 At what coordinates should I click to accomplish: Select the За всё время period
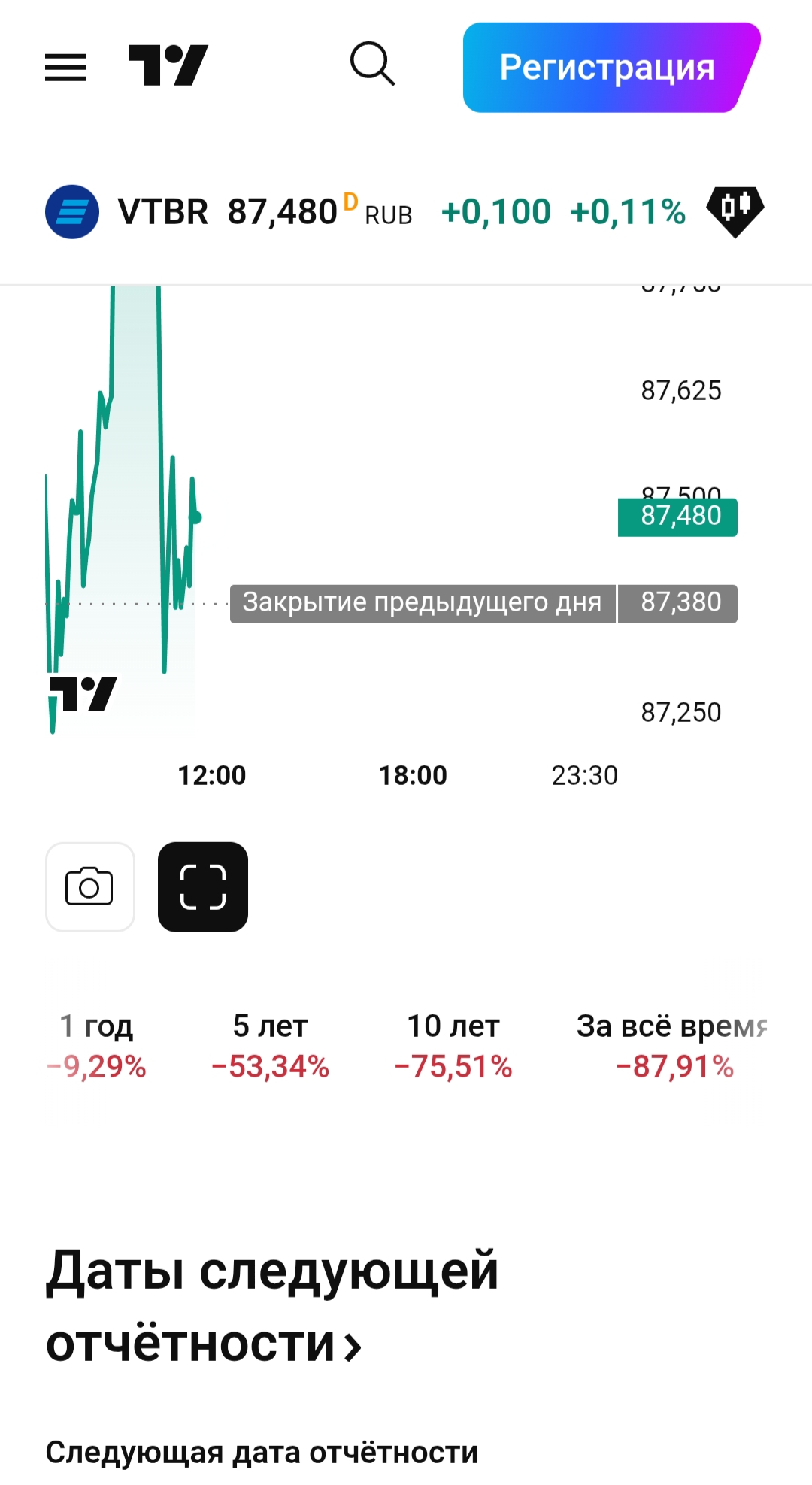point(673,1046)
